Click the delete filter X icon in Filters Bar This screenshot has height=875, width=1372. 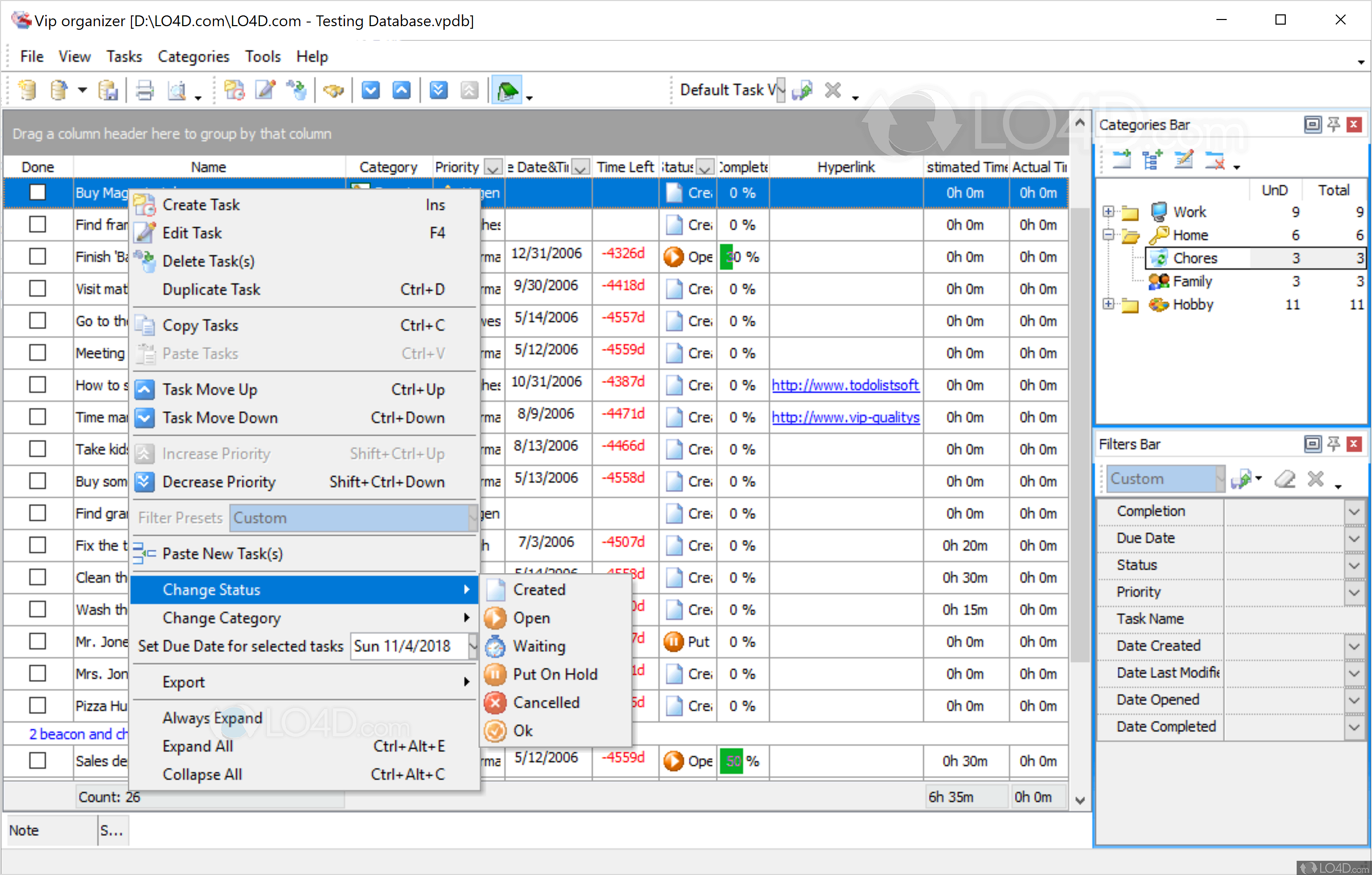(x=1316, y=479)
